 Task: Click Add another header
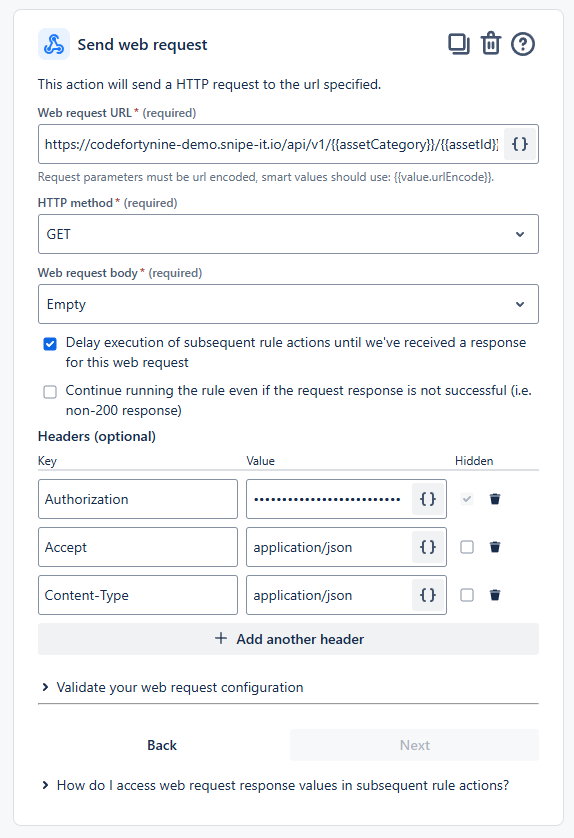[x=288, y=639]
